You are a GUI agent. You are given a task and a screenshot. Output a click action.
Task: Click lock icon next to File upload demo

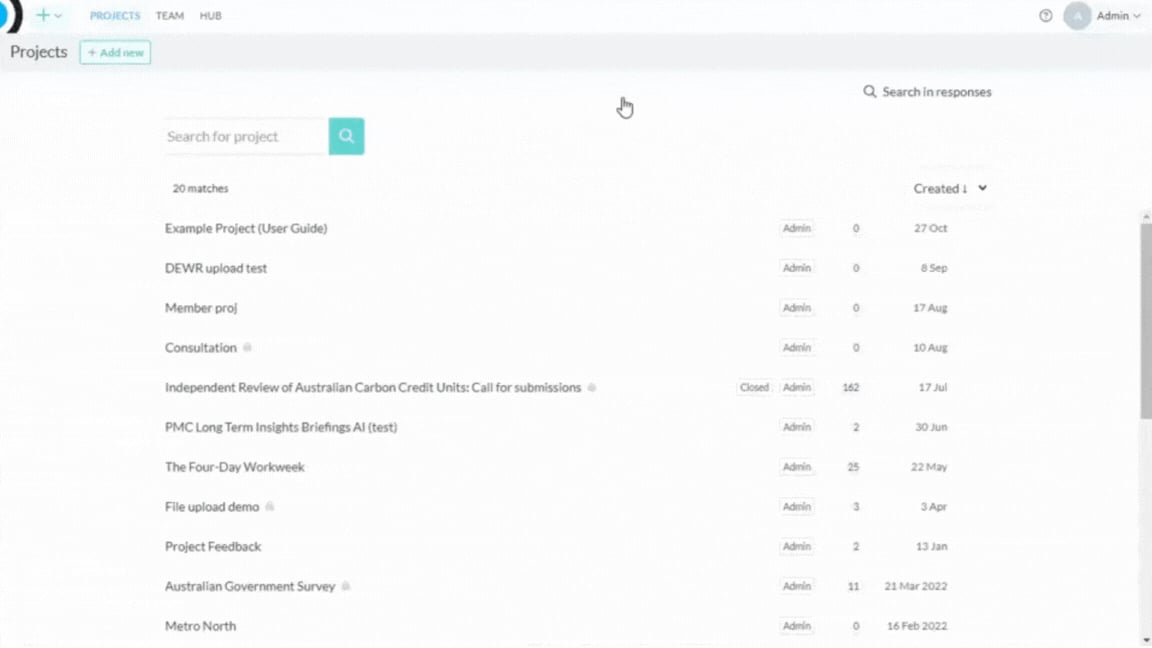click(270, 506)
